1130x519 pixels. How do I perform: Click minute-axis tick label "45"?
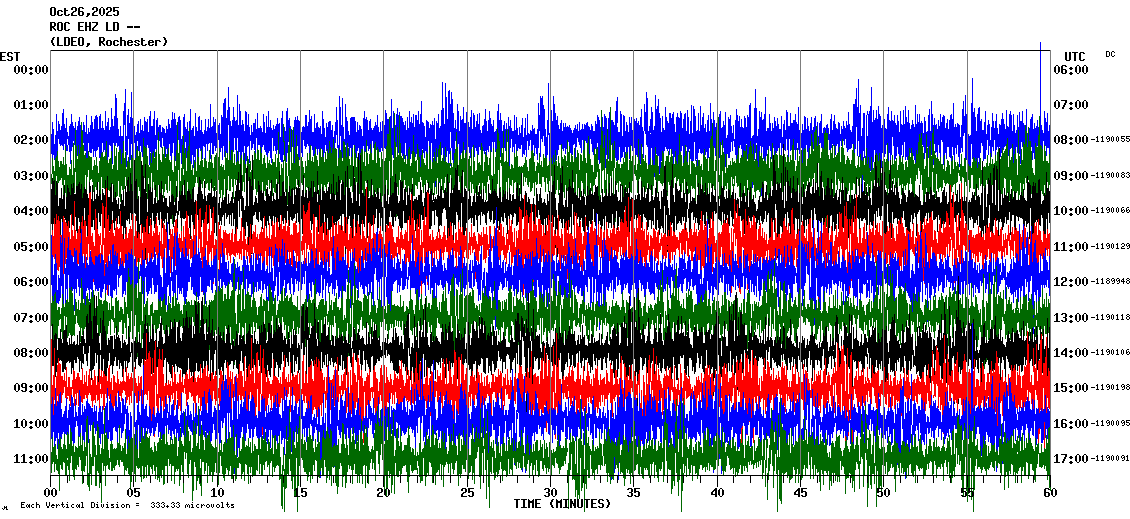801,493
